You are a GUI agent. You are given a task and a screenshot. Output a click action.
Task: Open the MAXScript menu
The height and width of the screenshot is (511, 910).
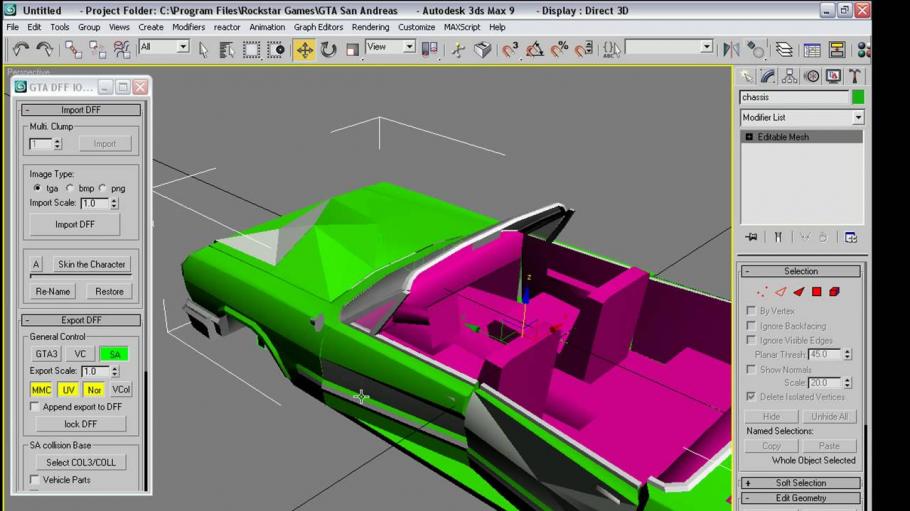tap(462, 27)
